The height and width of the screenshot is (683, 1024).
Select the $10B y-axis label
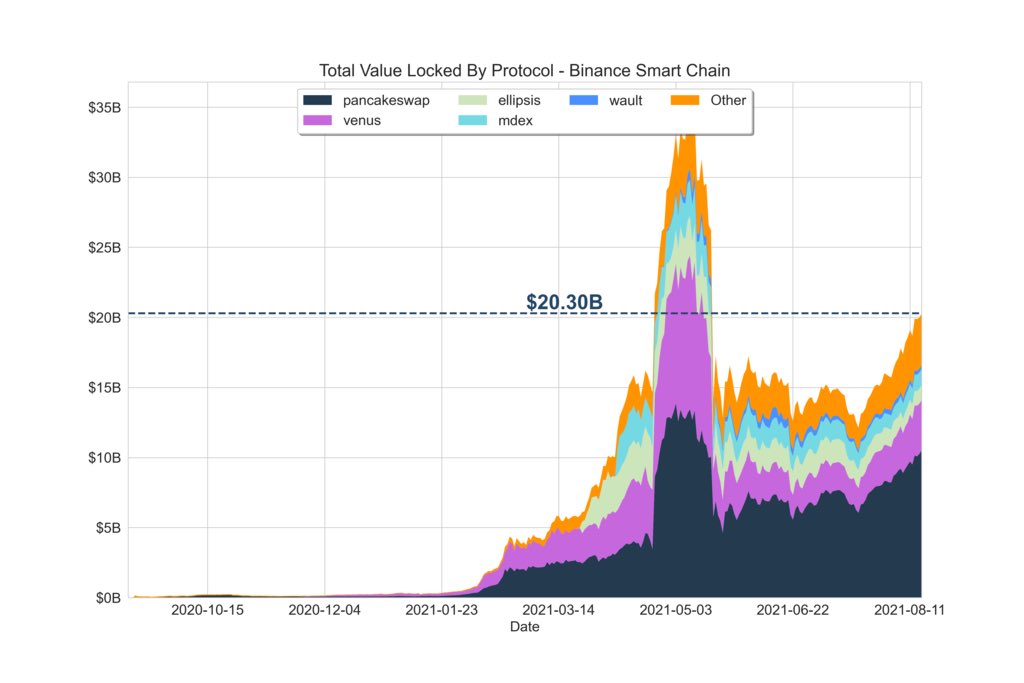(104, 458)
